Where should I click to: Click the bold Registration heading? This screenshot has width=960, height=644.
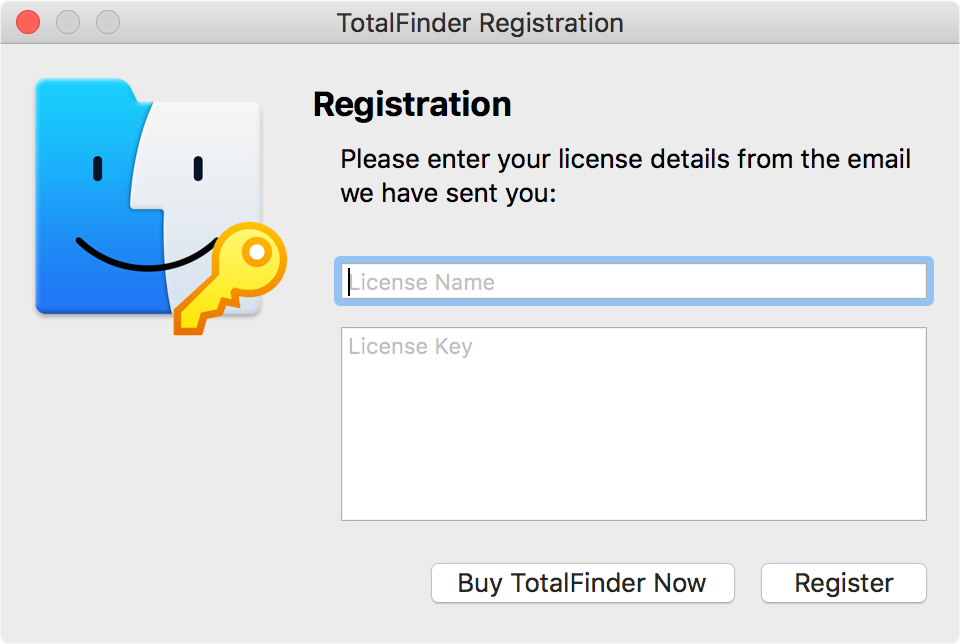[412, 104]
